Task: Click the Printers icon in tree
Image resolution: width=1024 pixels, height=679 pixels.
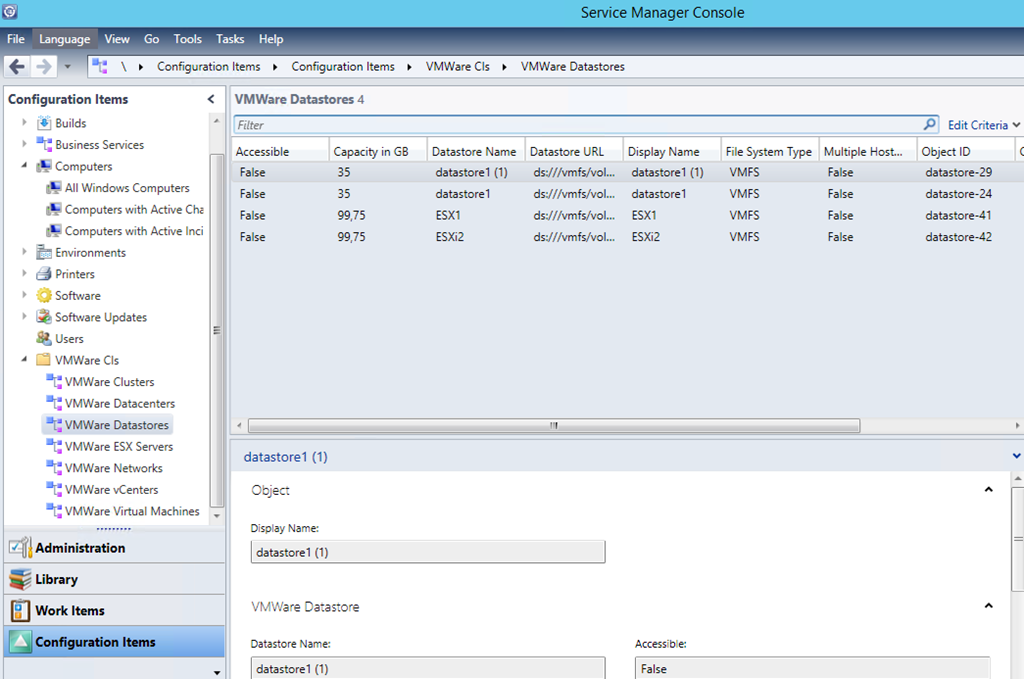Action: coord(44,274)
